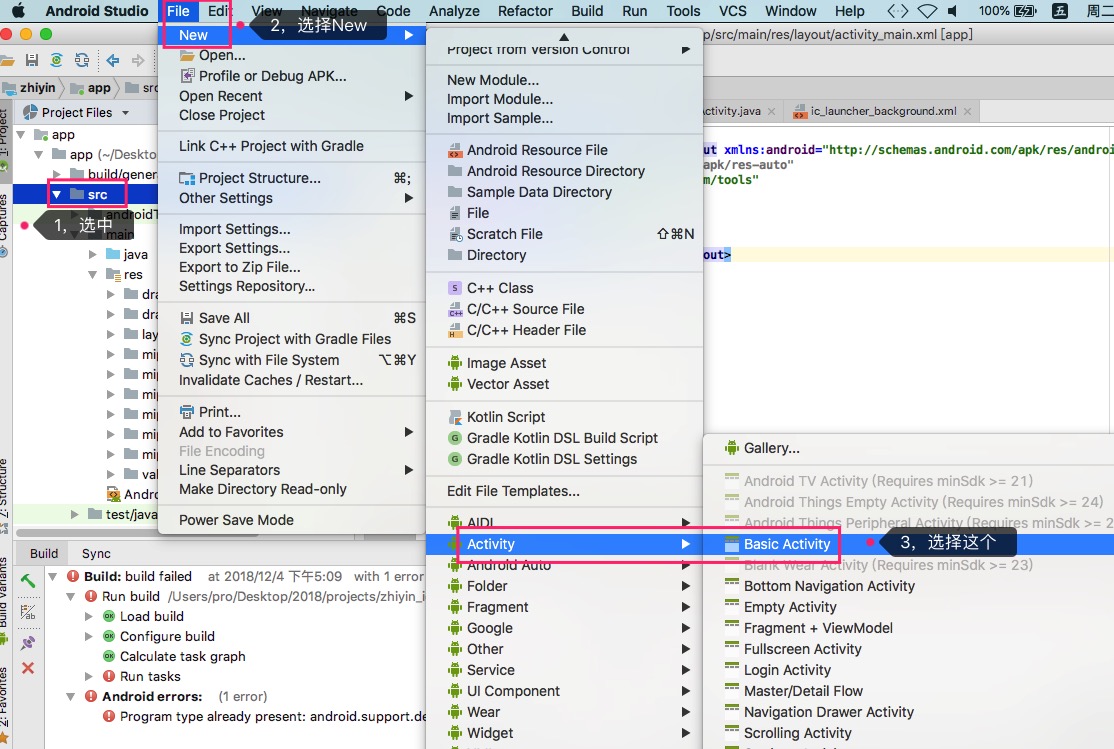
Task: Click the upward scroll arrow atop New submenu
Action: [564, 36]
